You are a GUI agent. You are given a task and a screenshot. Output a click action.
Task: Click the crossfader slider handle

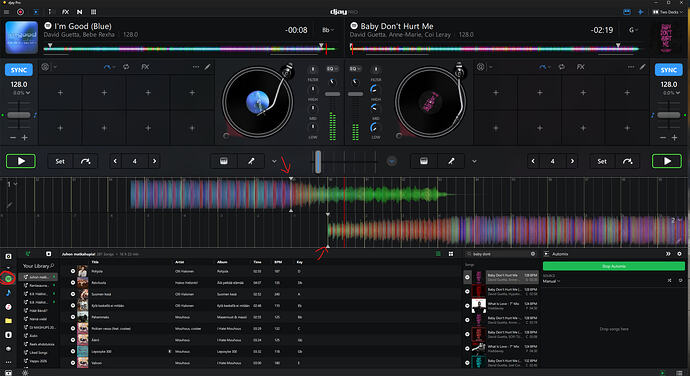[318, 162]
